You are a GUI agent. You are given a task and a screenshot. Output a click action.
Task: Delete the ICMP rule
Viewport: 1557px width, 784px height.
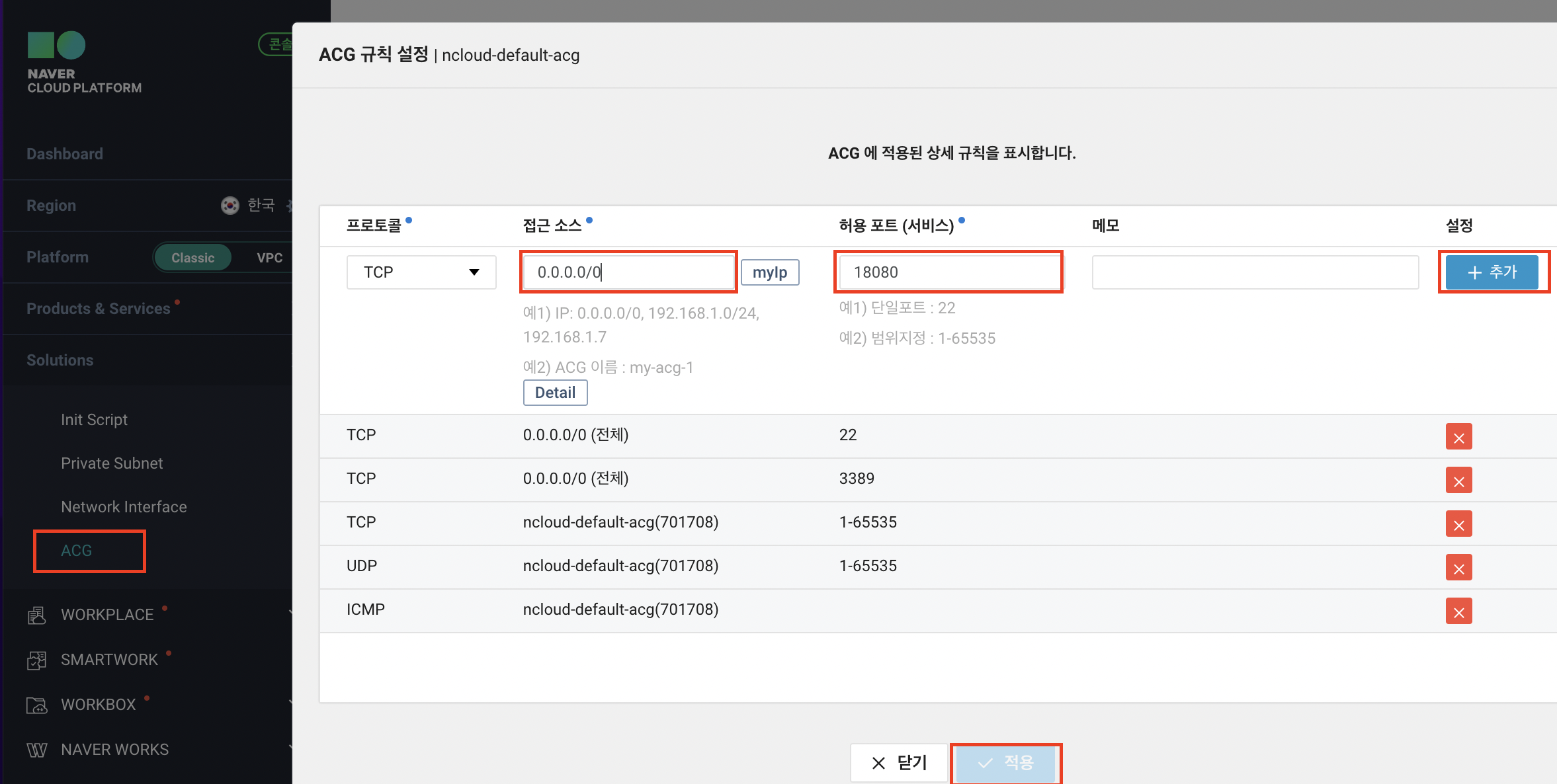(x=1458, y=611)
